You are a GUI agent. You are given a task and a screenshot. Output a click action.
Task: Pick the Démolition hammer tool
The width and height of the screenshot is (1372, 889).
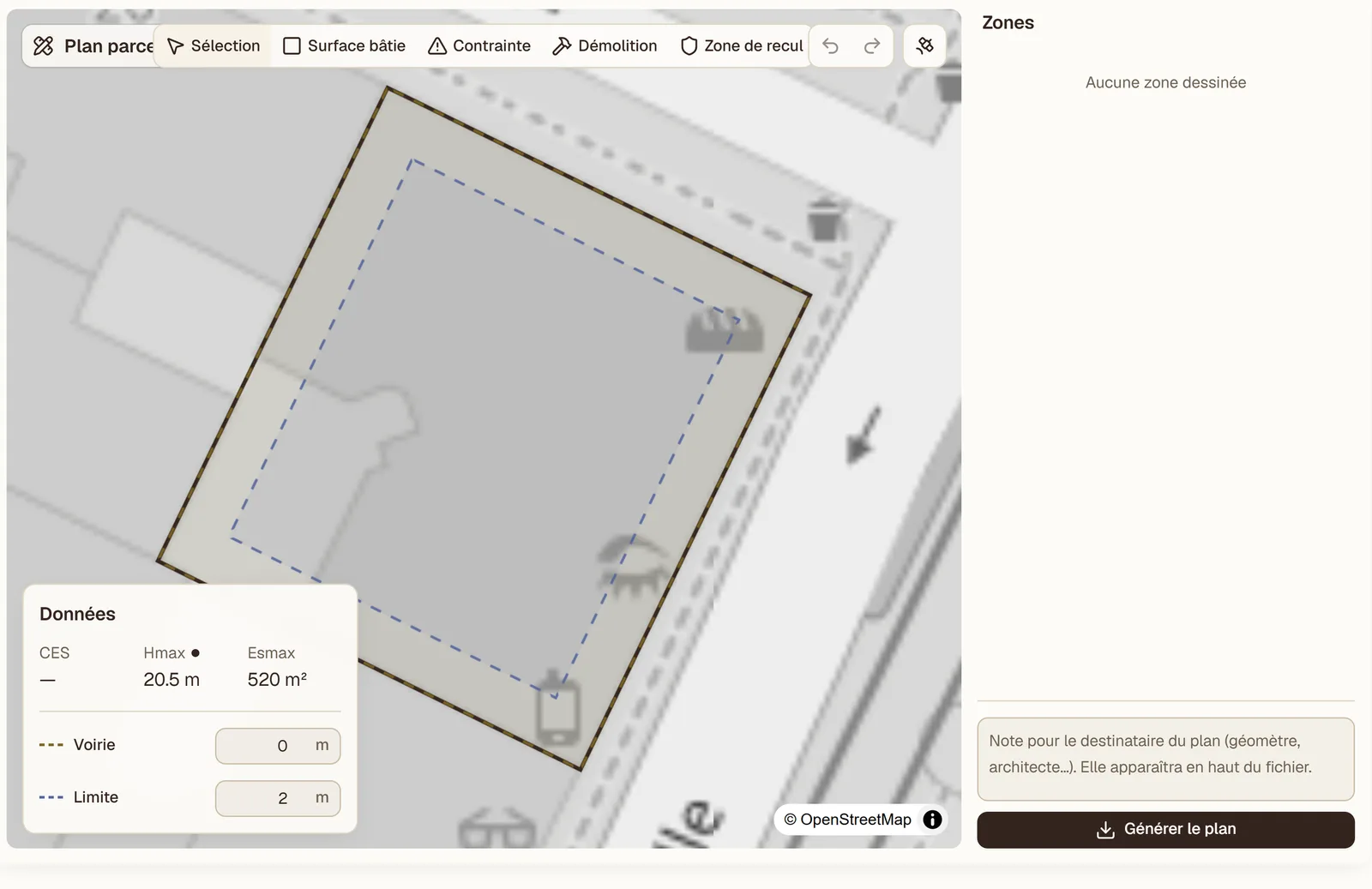pos(605,46)
